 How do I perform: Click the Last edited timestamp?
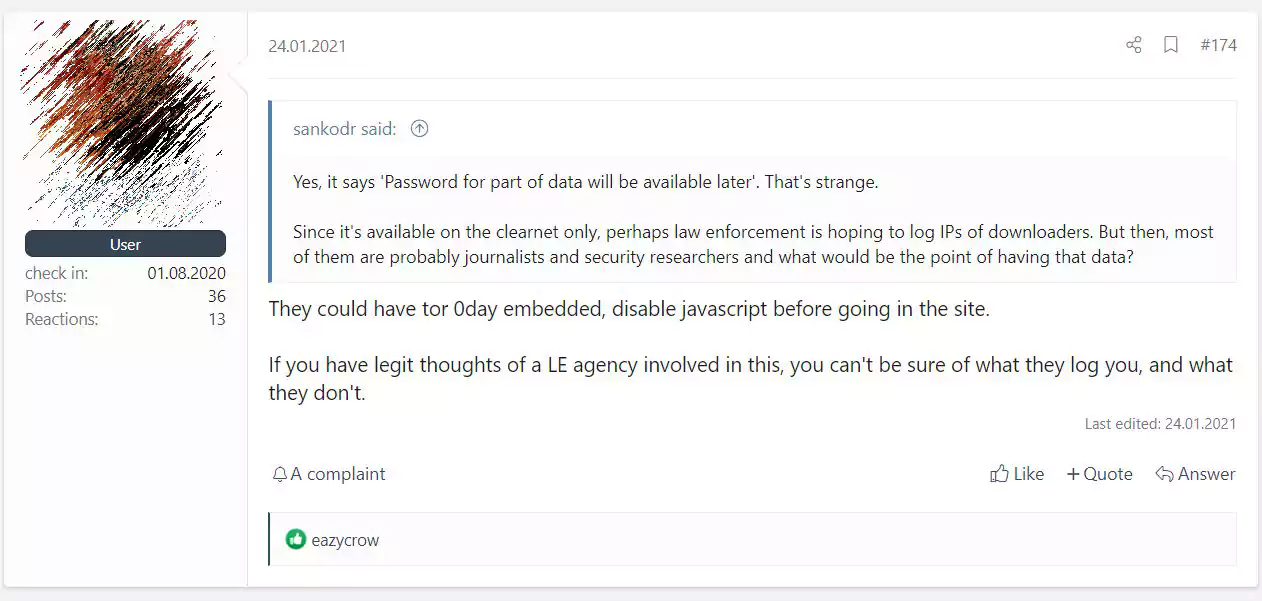[1160, 424]
